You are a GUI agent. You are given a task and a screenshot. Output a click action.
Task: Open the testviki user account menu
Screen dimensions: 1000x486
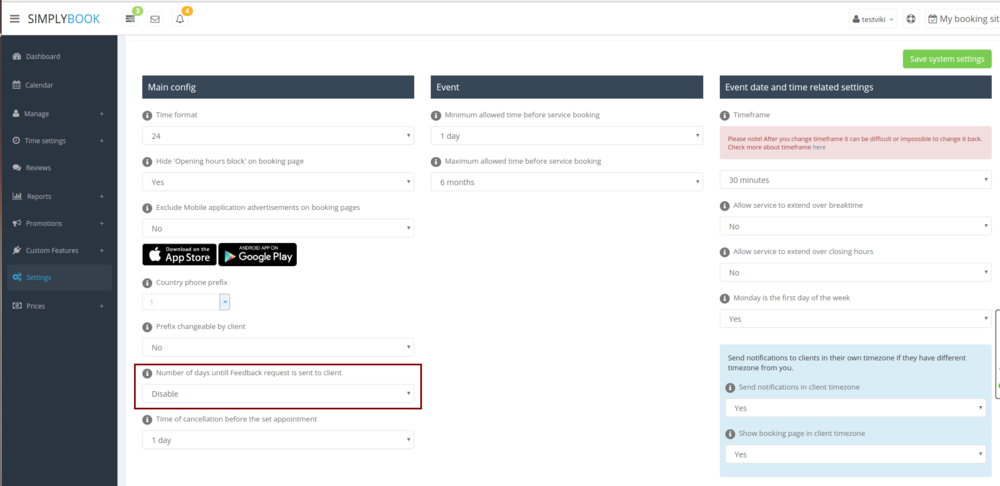click(871, 19)
